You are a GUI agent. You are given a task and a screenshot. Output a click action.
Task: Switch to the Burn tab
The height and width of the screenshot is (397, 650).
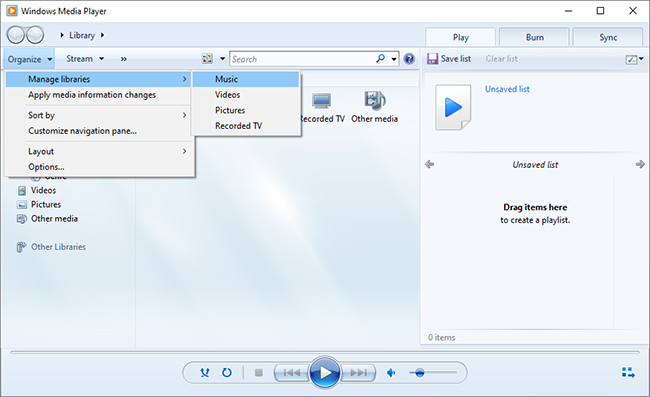point(534,37)
